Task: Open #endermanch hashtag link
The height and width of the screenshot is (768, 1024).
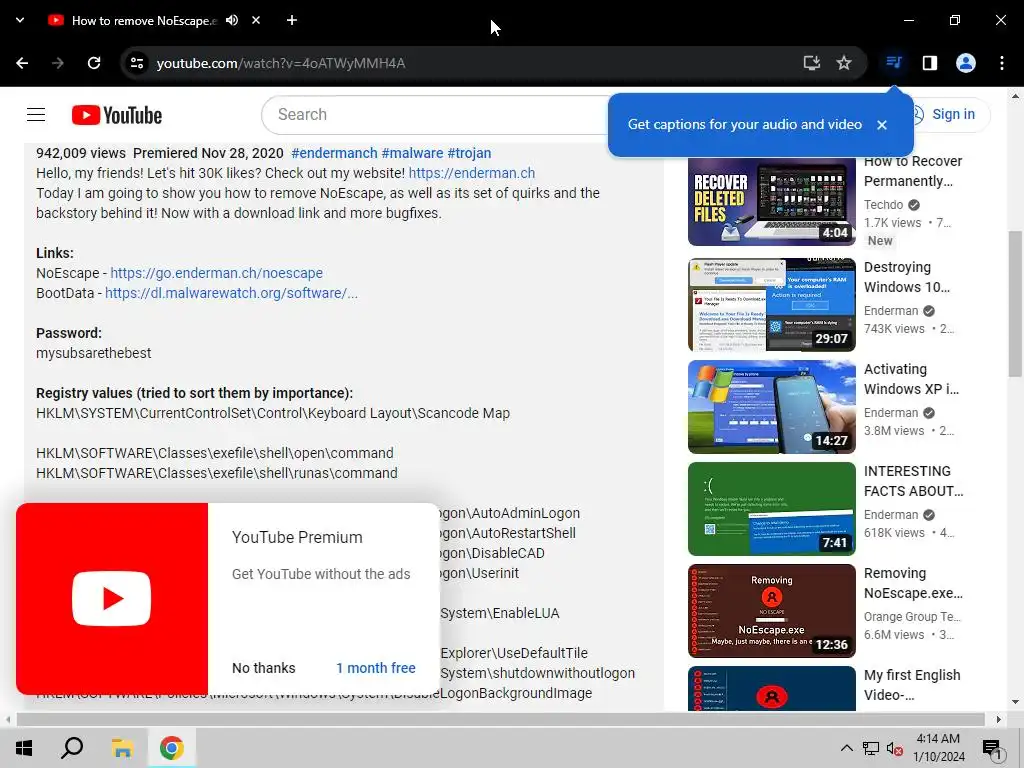Action: (x=334, y=153)
